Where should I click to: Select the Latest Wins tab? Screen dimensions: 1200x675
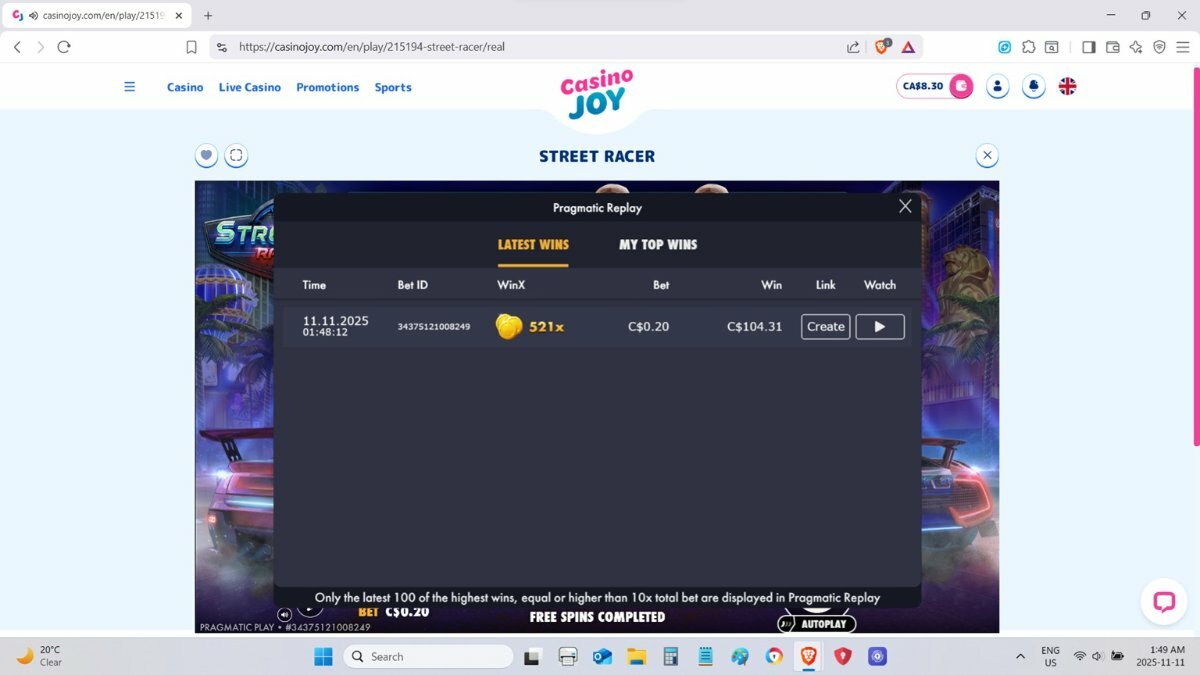533,245
